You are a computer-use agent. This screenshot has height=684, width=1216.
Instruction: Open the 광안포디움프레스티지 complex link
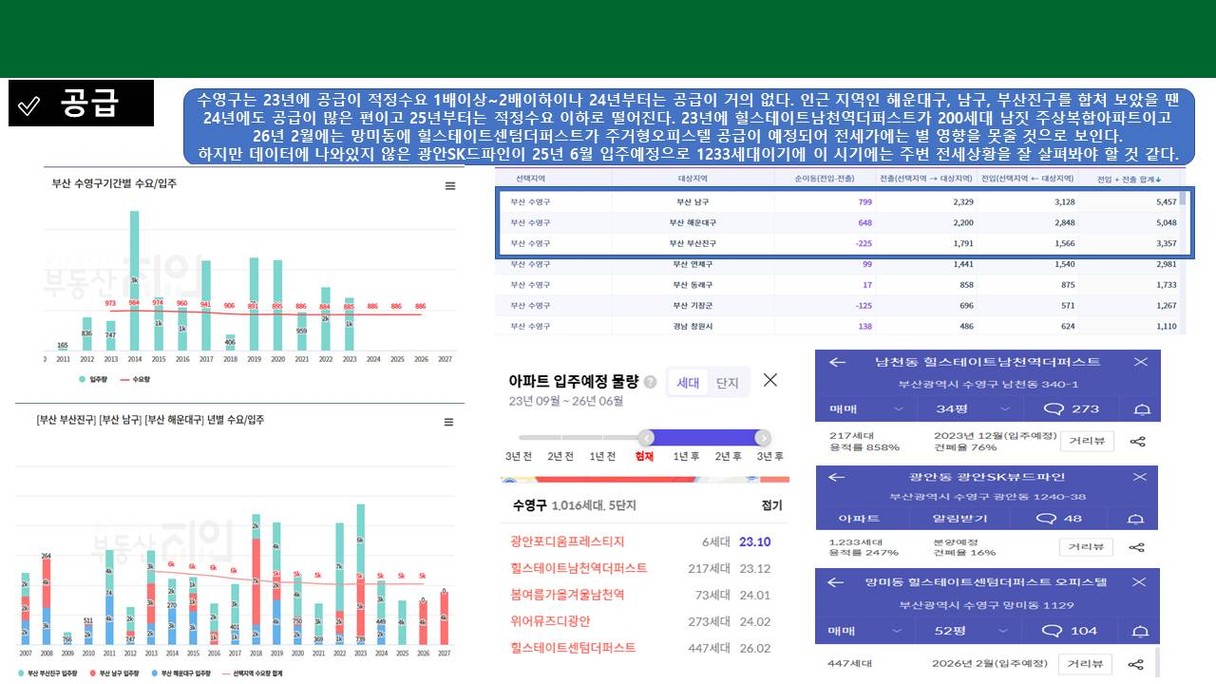567,542
